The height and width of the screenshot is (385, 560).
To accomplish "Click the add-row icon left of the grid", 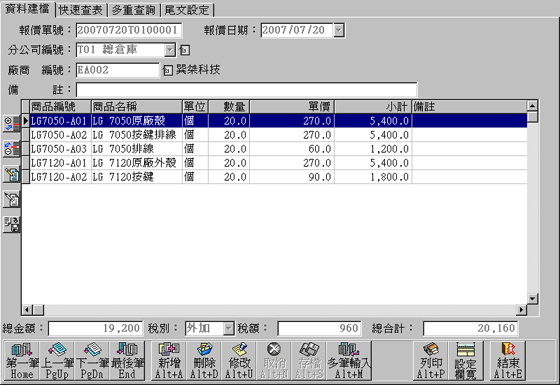I will 12,124.
